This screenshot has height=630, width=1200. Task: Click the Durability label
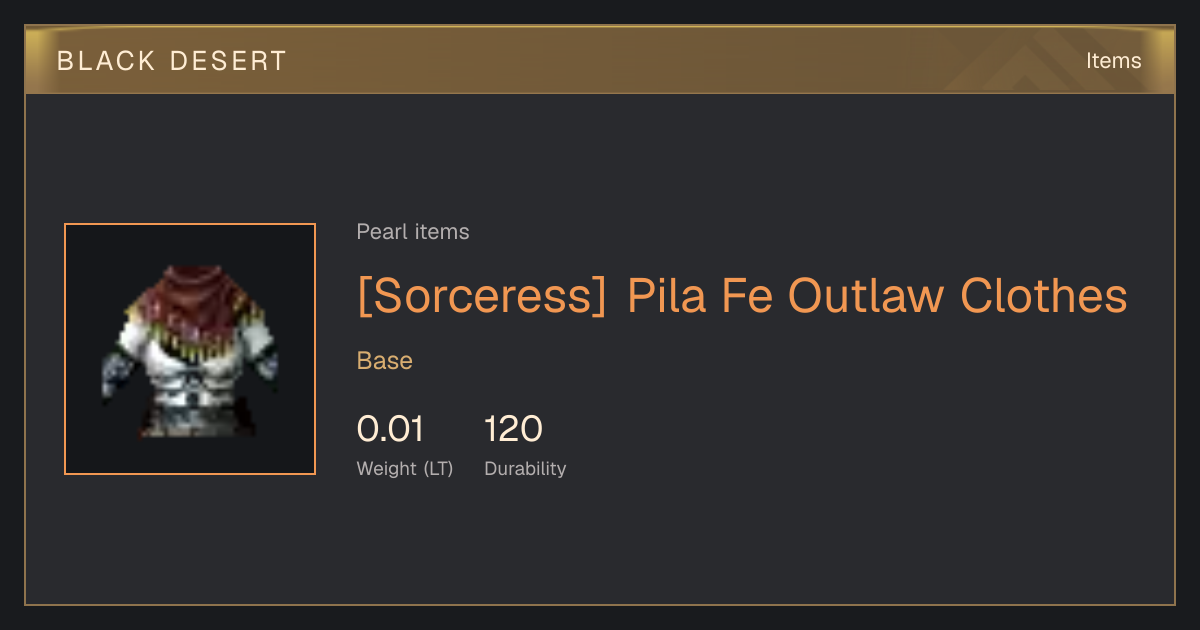525,468
